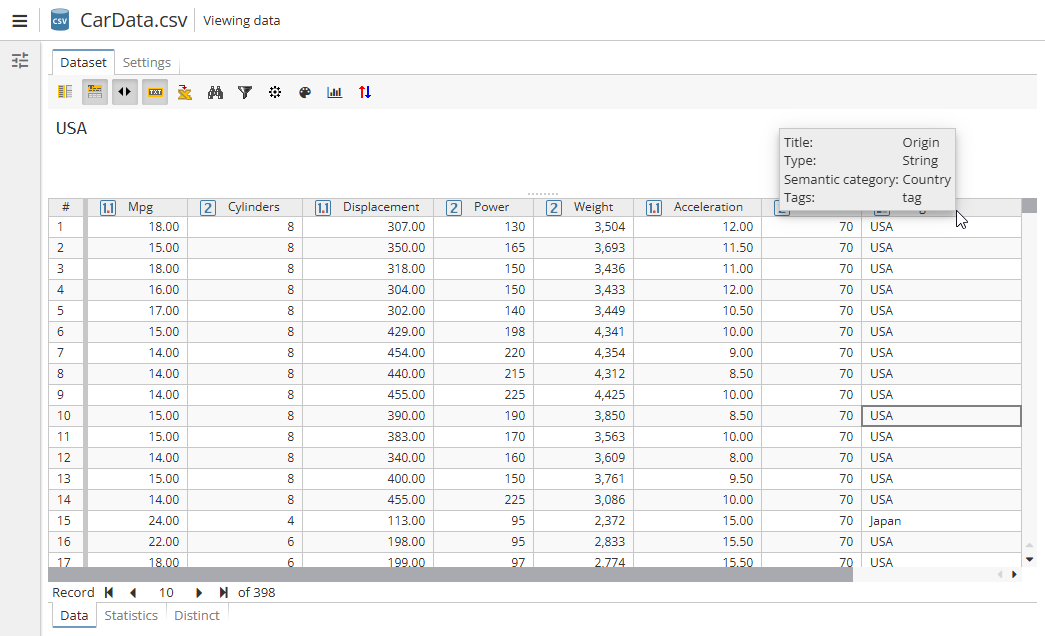Screen dimensions: 1045x636
Task: Click the sort arrows icon
Action: [x=364, y=92]
